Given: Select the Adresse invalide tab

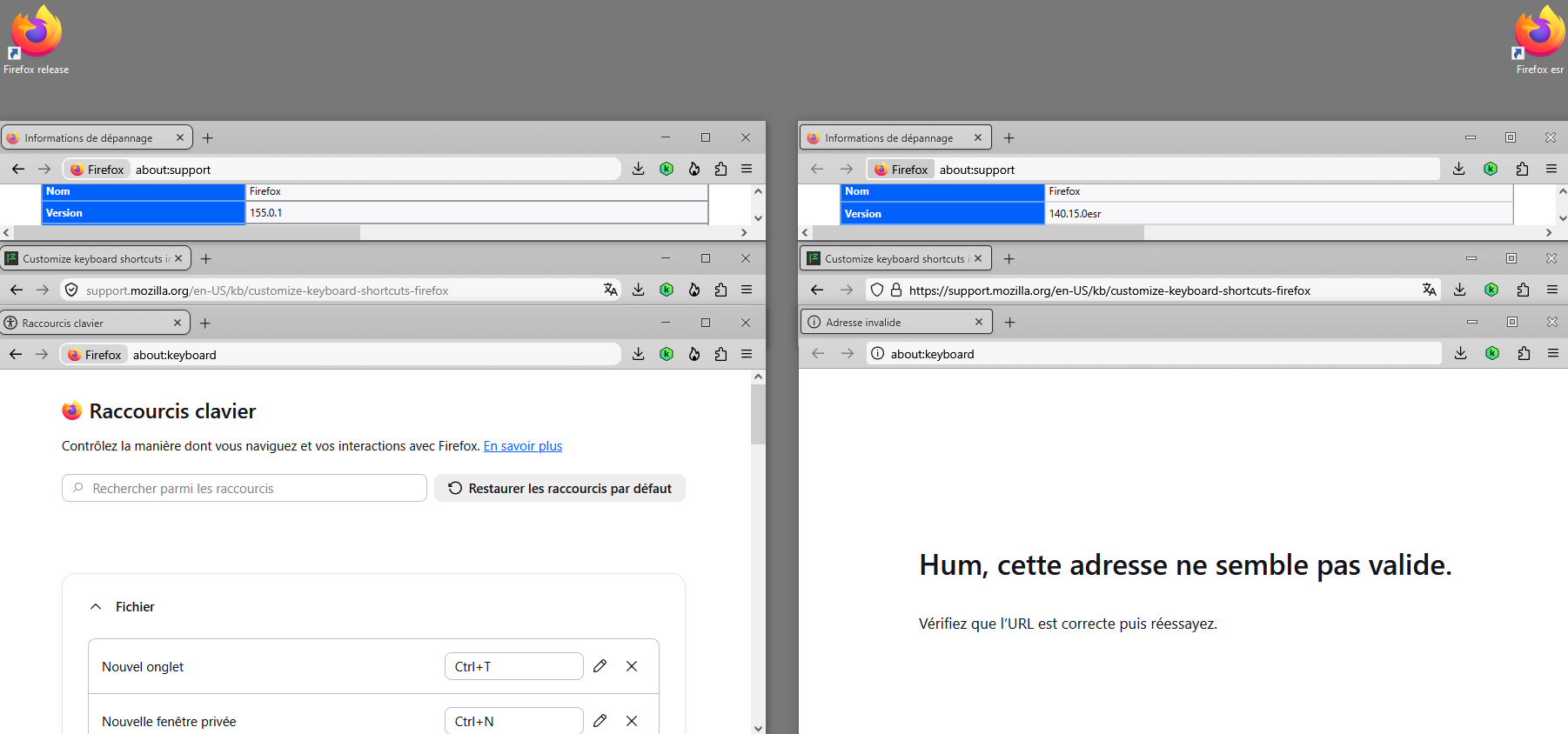Looking at the screenshot, I should (x=896, y=322).
